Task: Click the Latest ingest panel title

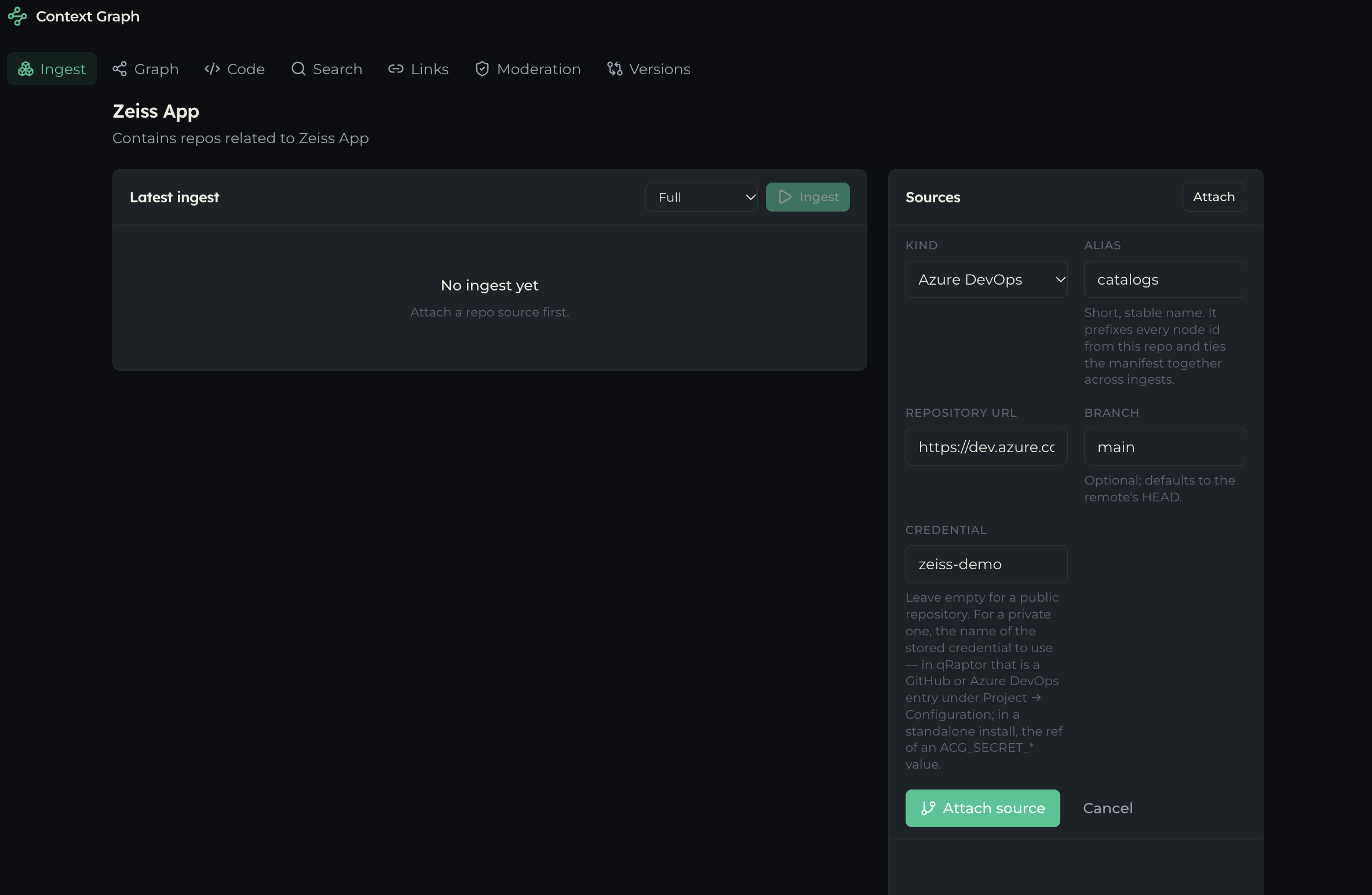Action: [x=174, y=197]
